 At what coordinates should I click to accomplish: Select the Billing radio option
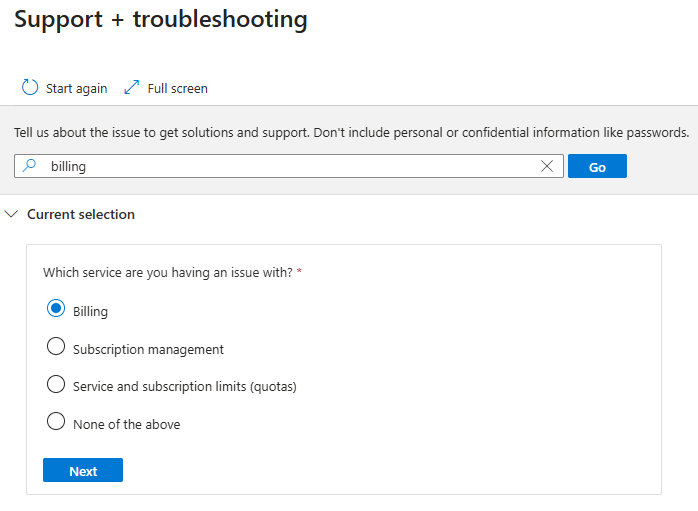coord(56,308)
